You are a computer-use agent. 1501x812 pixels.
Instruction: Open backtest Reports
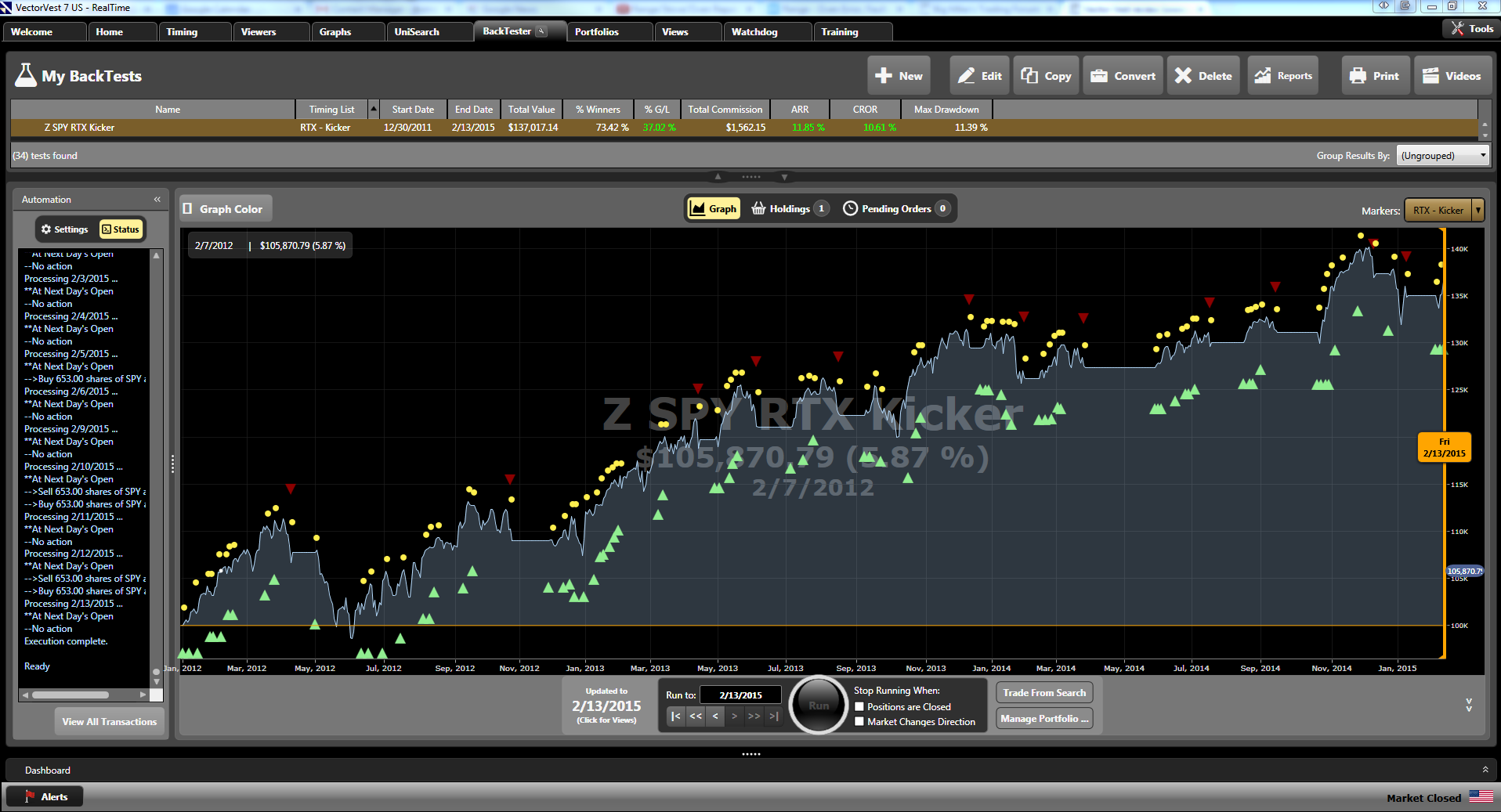coord(1283,76)
